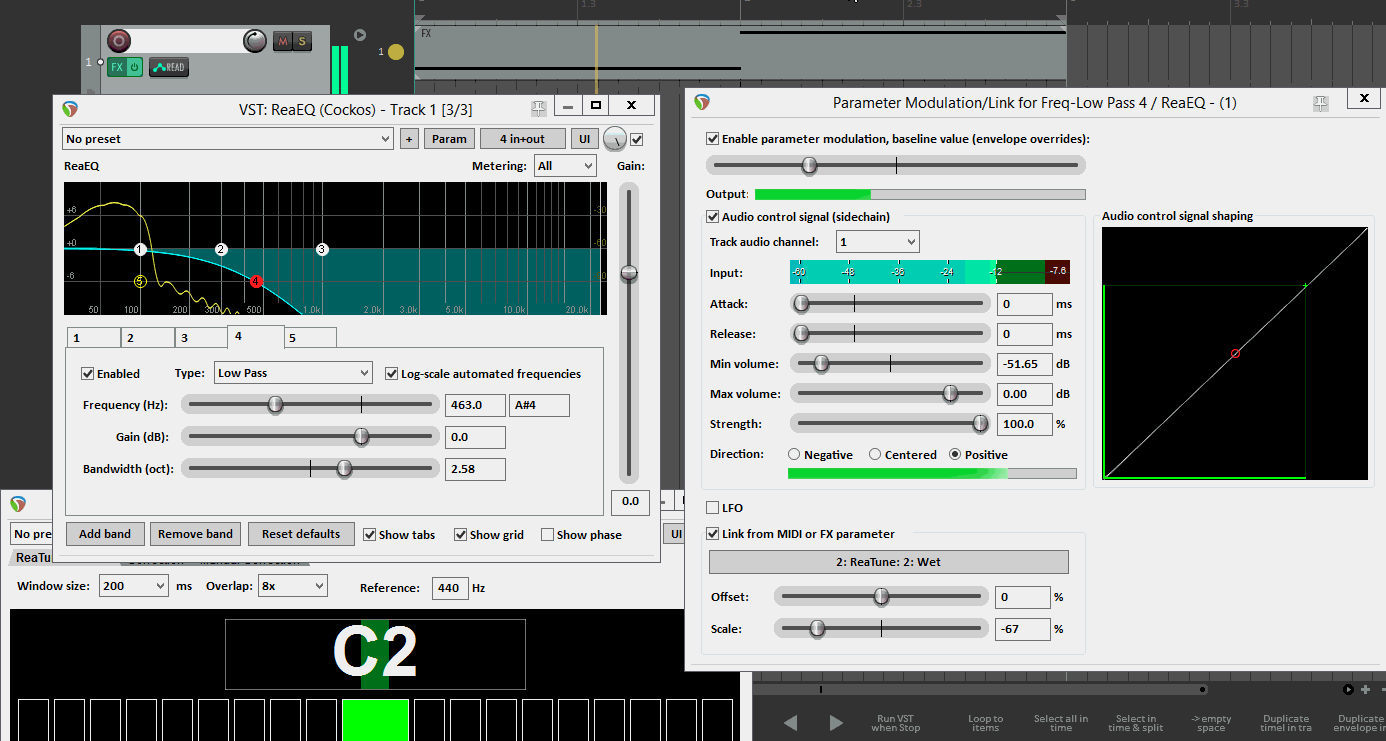Open the Track audio channel dropdown
This screenshot has width=1386, height=741.
pos(877,242)
